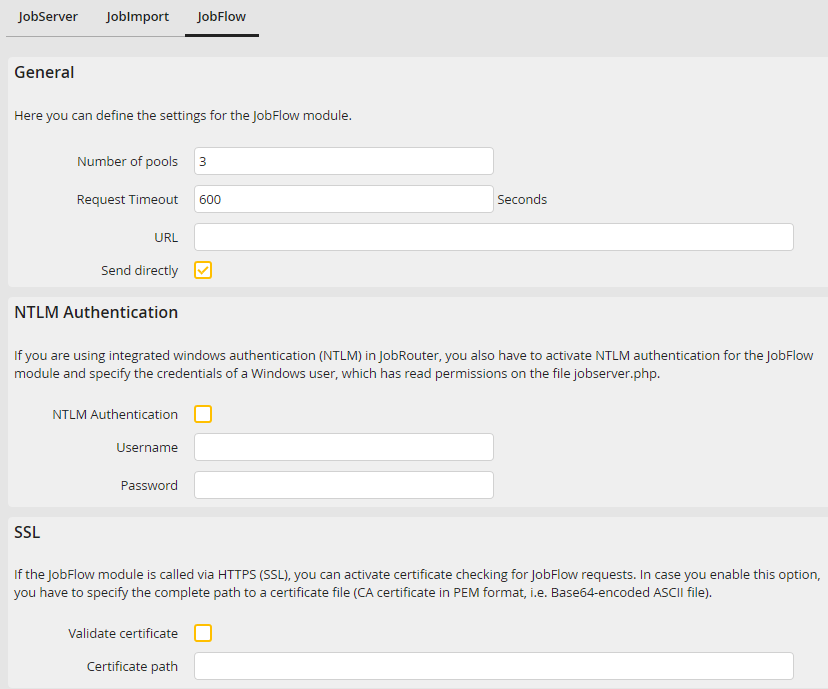The height and width of the screenshot is (689, 828).
Task: Enable the NTLM Authentication checkbox
Action: click(x=203, y=414)
